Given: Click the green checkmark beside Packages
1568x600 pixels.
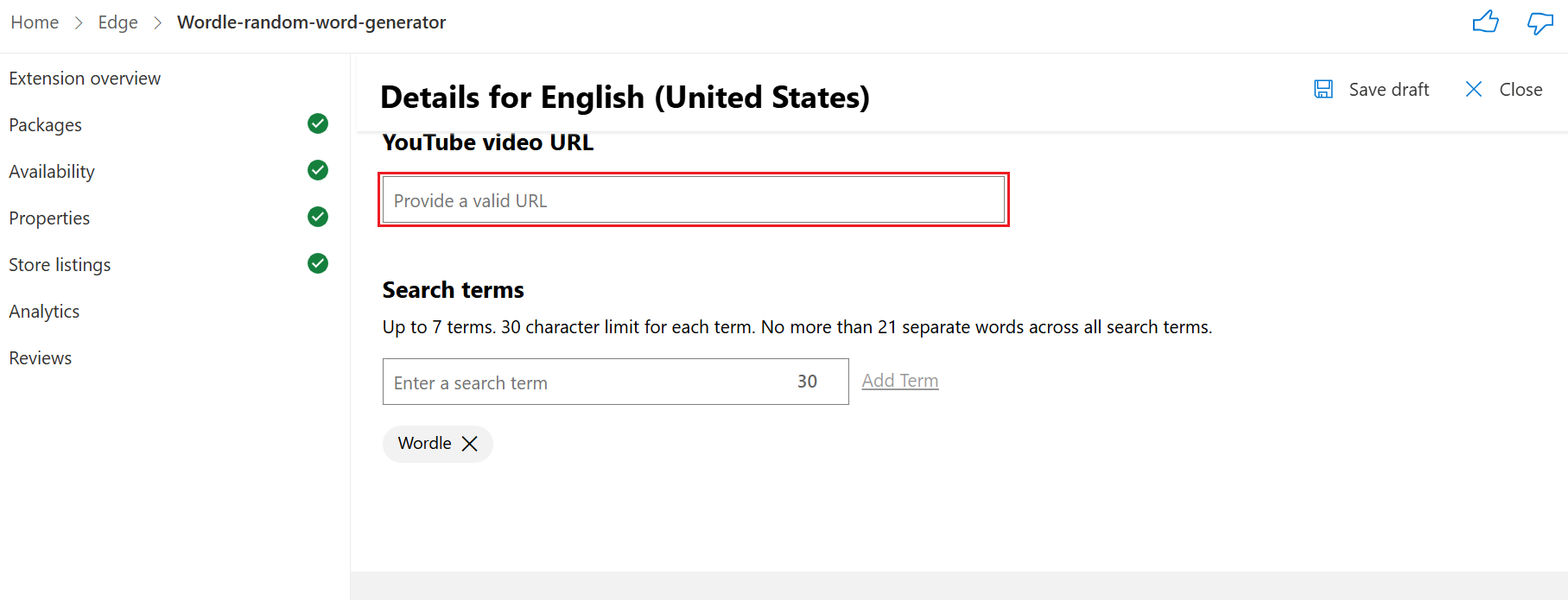Looking at the screenshot, I should 317,123.
